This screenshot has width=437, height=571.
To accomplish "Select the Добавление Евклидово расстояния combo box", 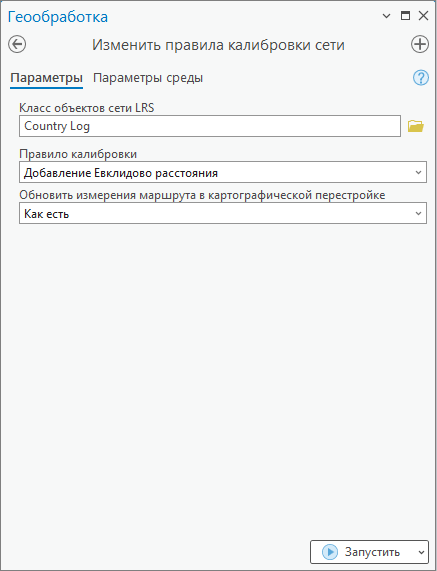I will (223, 172).
